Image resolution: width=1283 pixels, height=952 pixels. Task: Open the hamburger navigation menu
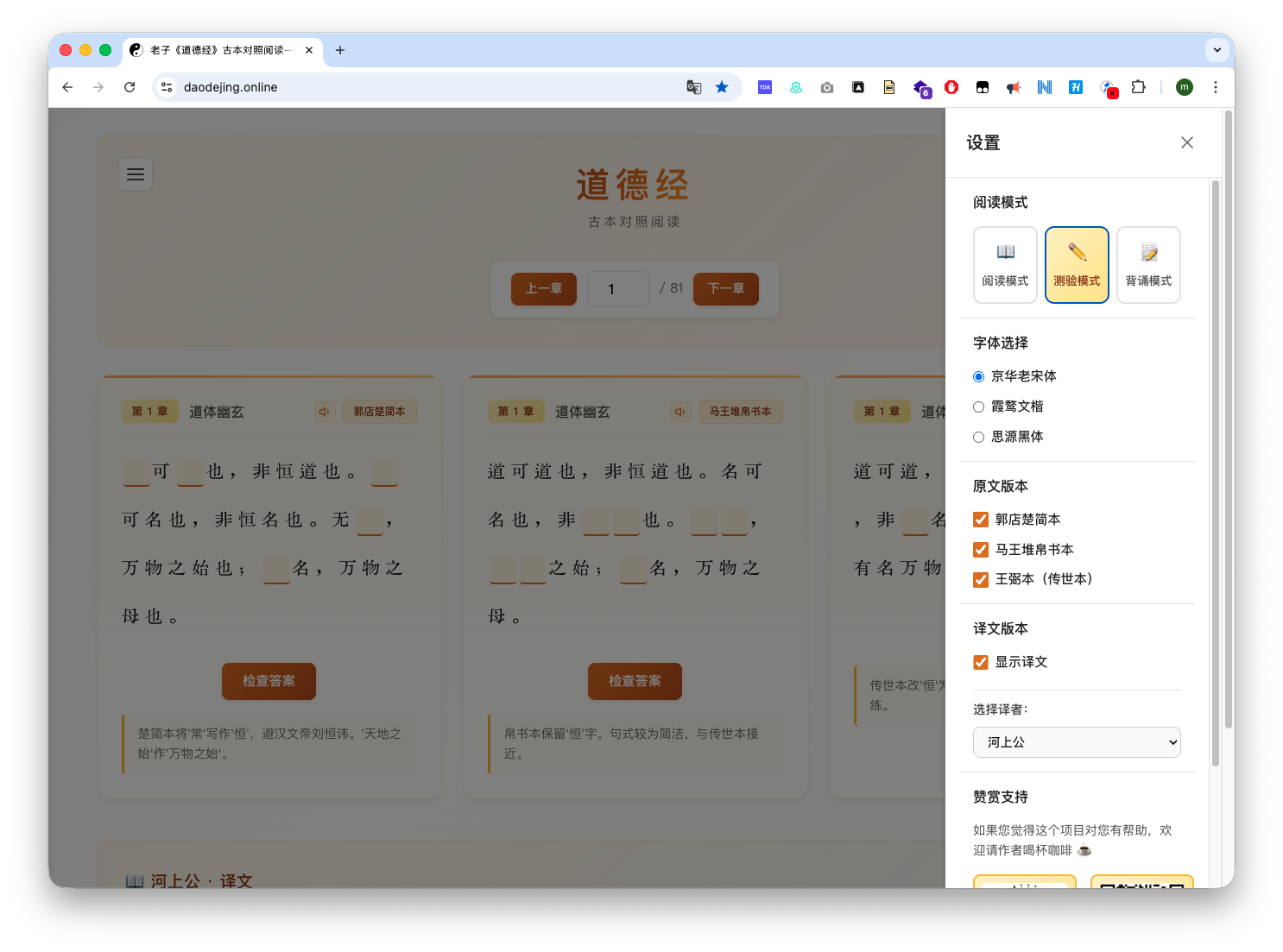tap(136, 174)
